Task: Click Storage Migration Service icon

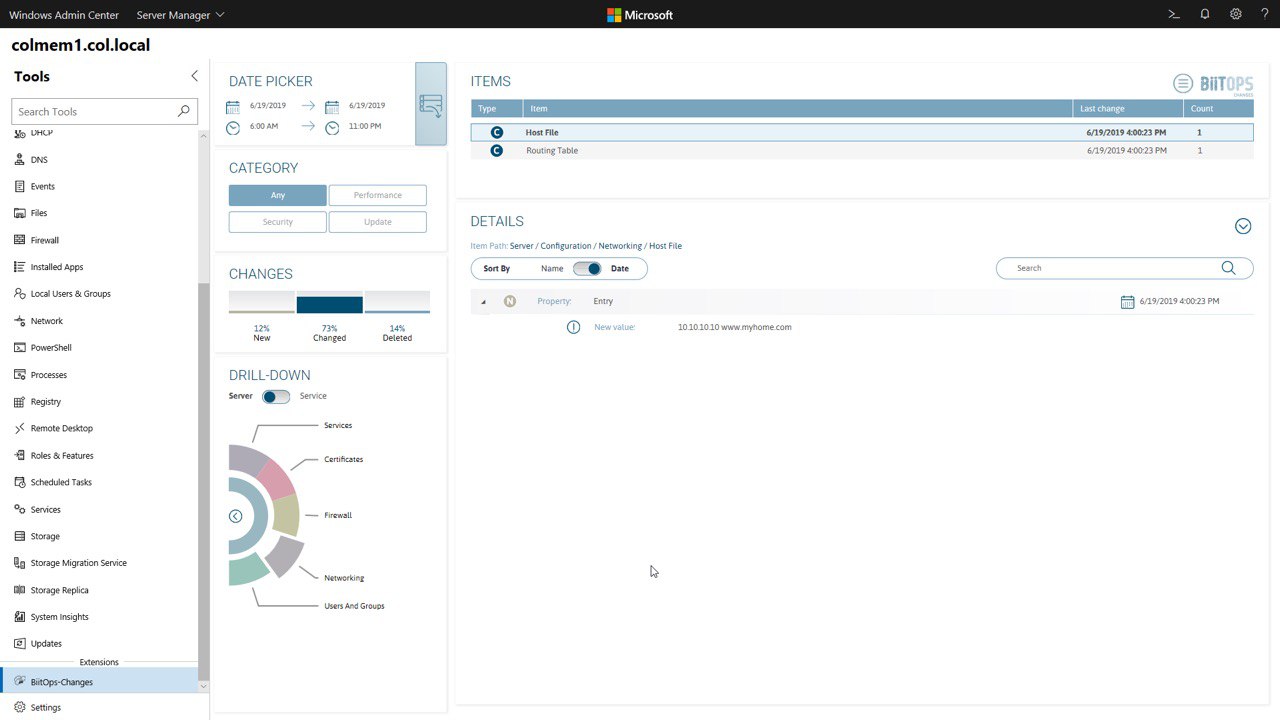Action: point(20,563)
